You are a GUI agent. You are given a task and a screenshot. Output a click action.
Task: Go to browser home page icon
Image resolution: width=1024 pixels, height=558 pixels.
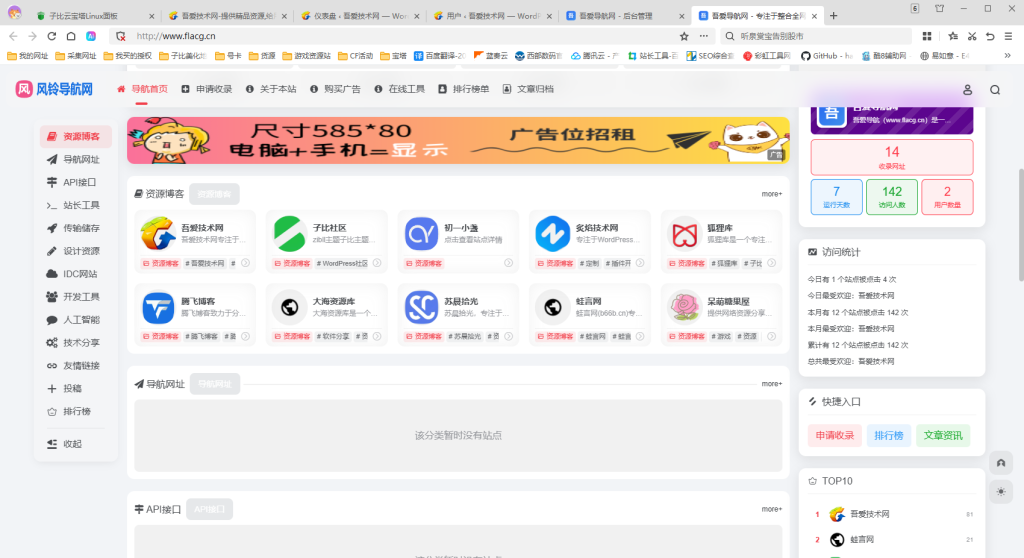pyautogui.click(x=71, y=36)
